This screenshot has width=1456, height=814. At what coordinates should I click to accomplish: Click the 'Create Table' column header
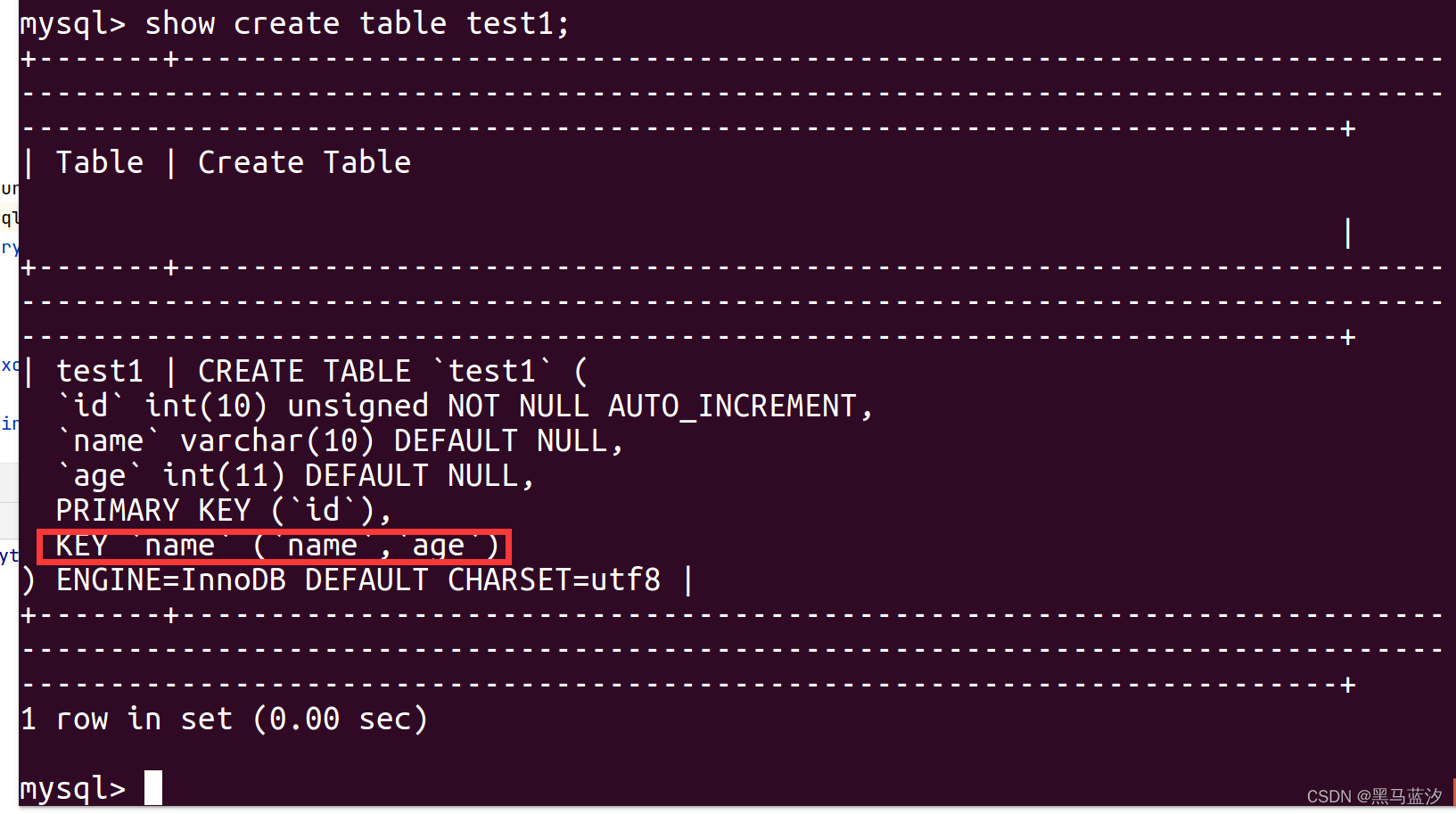click(x=304, y=162)
